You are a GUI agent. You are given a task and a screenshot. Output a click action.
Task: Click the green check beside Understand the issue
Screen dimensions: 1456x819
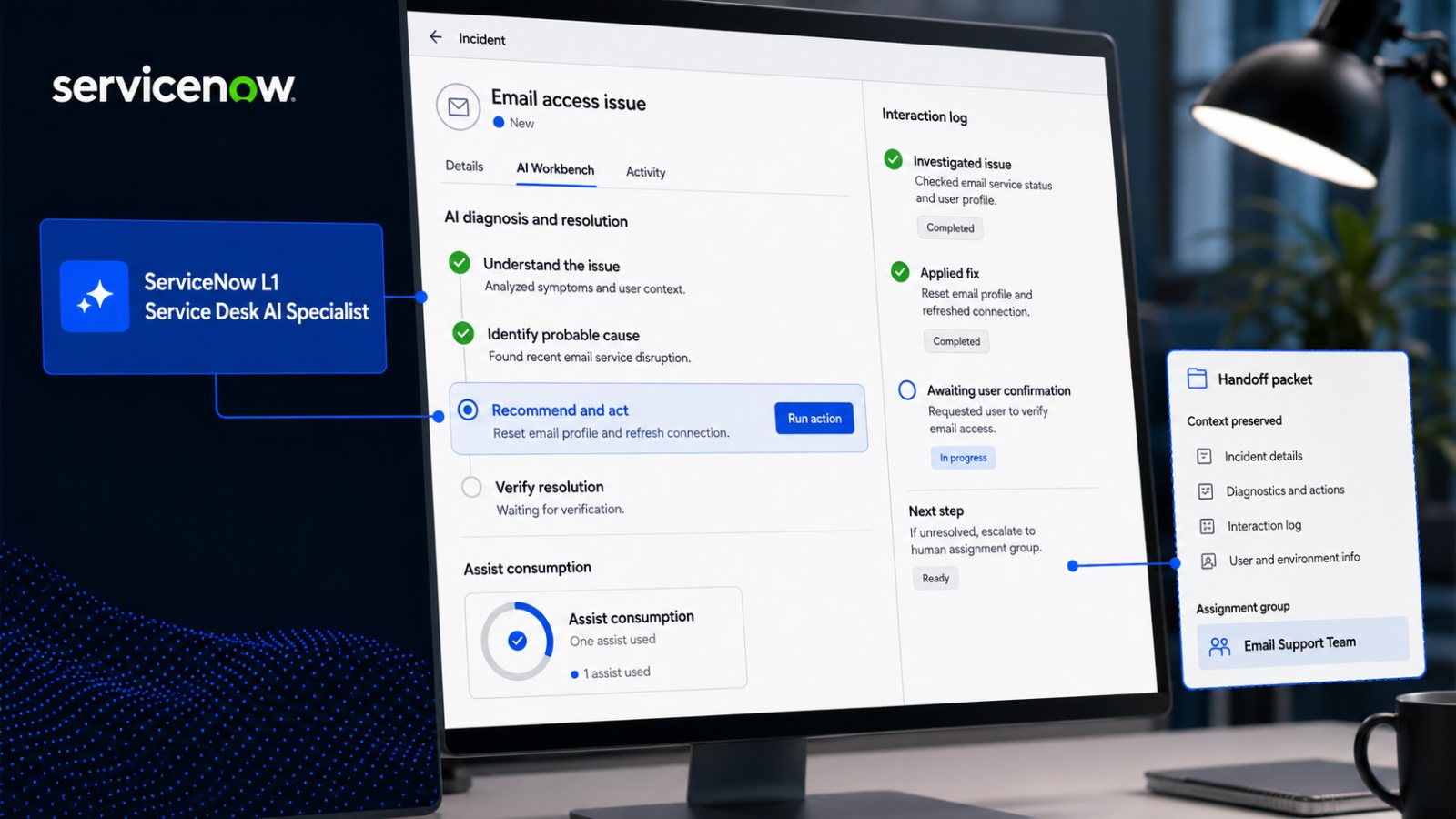click(460, 263)
